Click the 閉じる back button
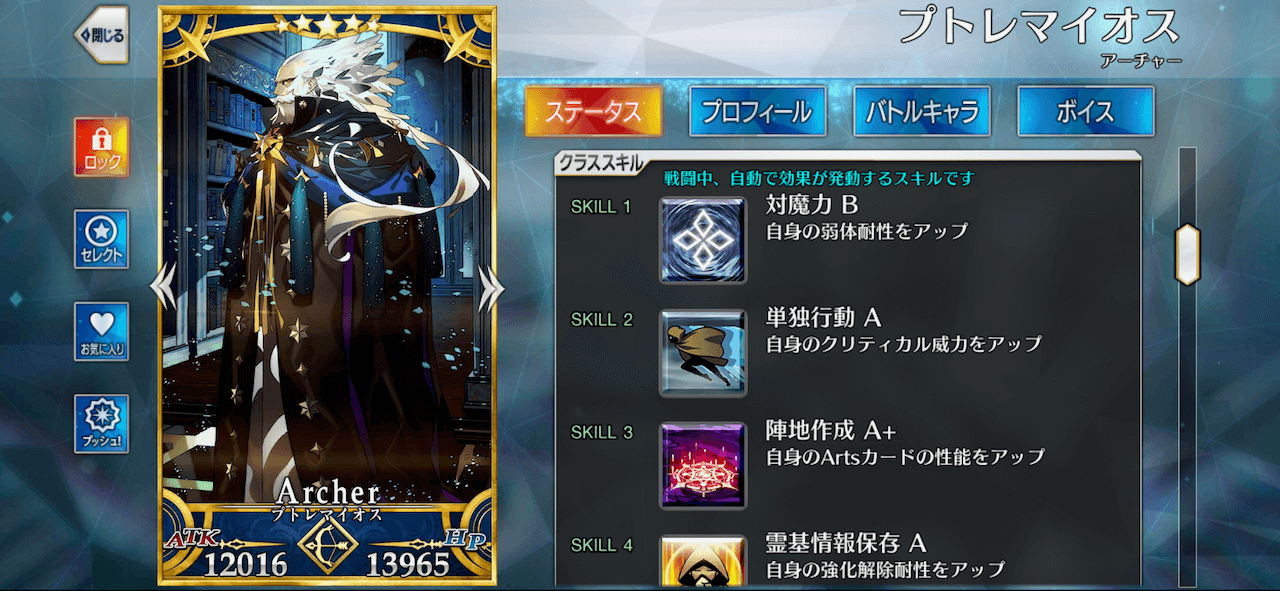Screen dimensions: 1280x591 click(102, 35)
